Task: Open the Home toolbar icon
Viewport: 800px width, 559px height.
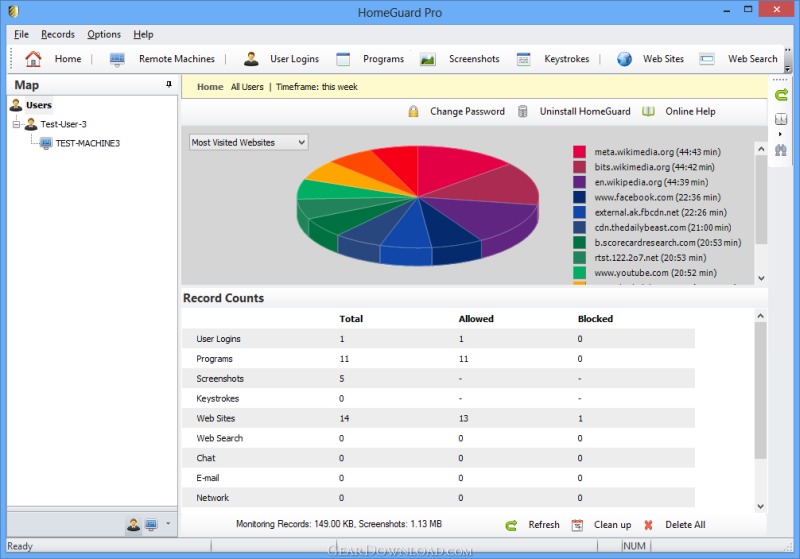Action: point(34,59)
